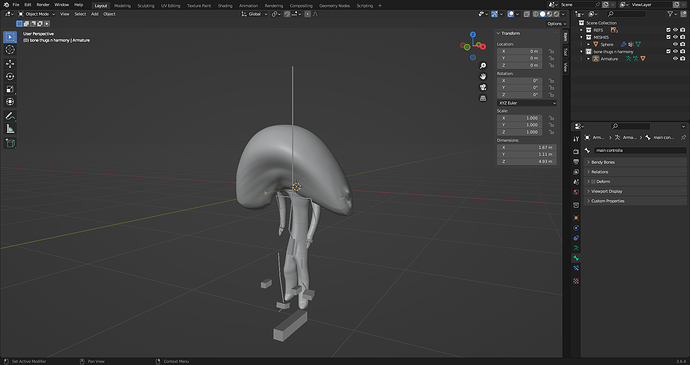Open the XYZ Euler rotation mode dropdown
This screenshot has height=365, width=690.
point(527,103)
